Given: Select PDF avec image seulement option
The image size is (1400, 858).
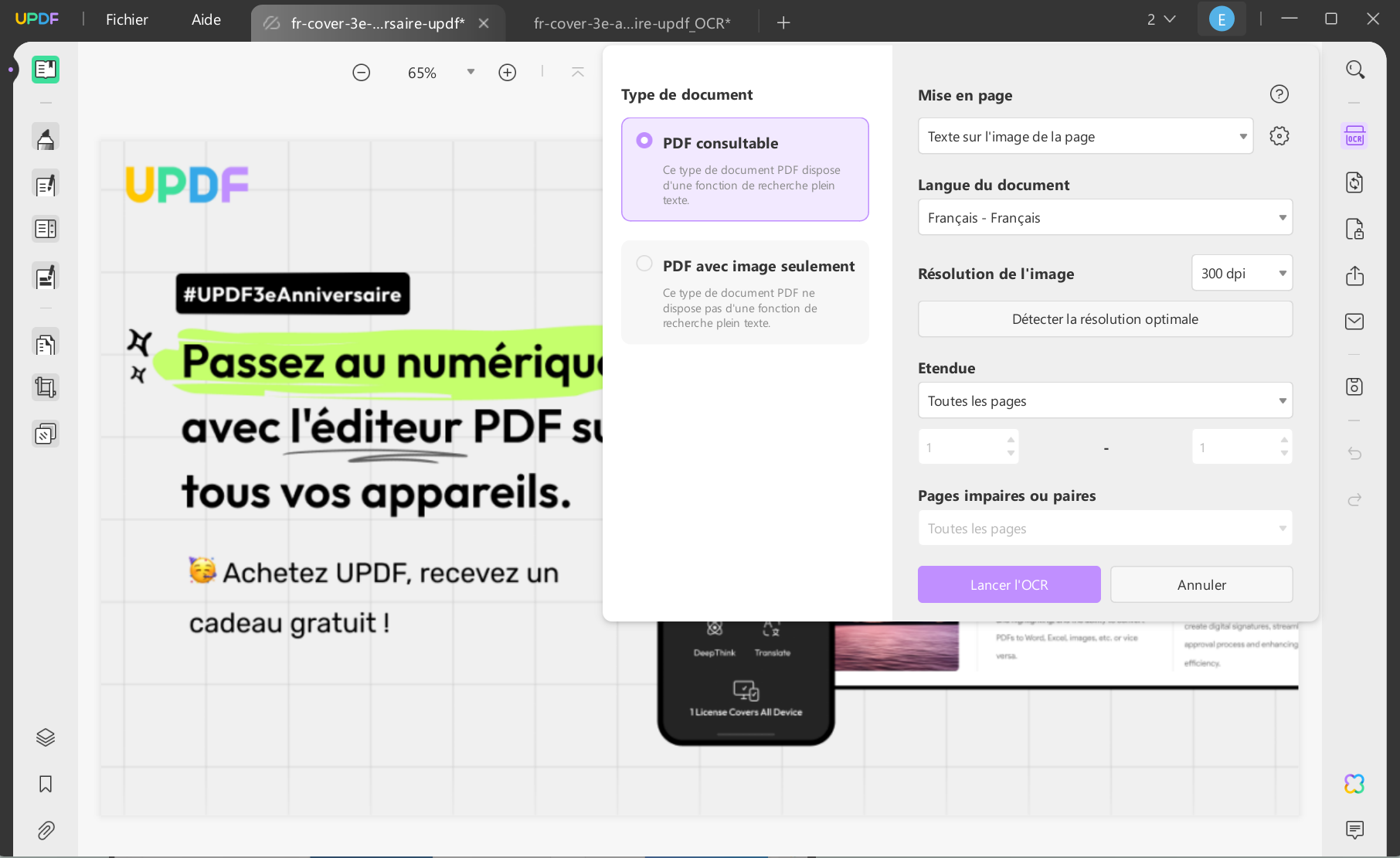Looking at the screenshot, I should [745, 292].
